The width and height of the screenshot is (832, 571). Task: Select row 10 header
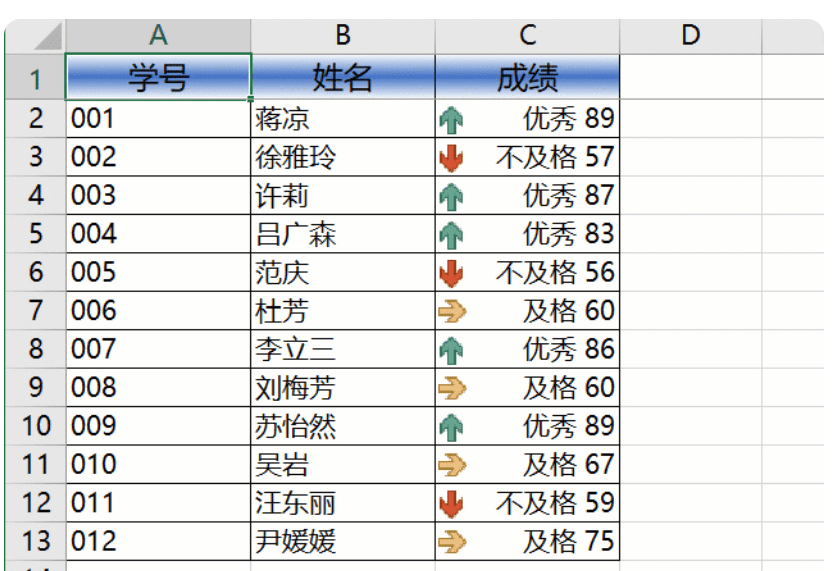(35, 426)
